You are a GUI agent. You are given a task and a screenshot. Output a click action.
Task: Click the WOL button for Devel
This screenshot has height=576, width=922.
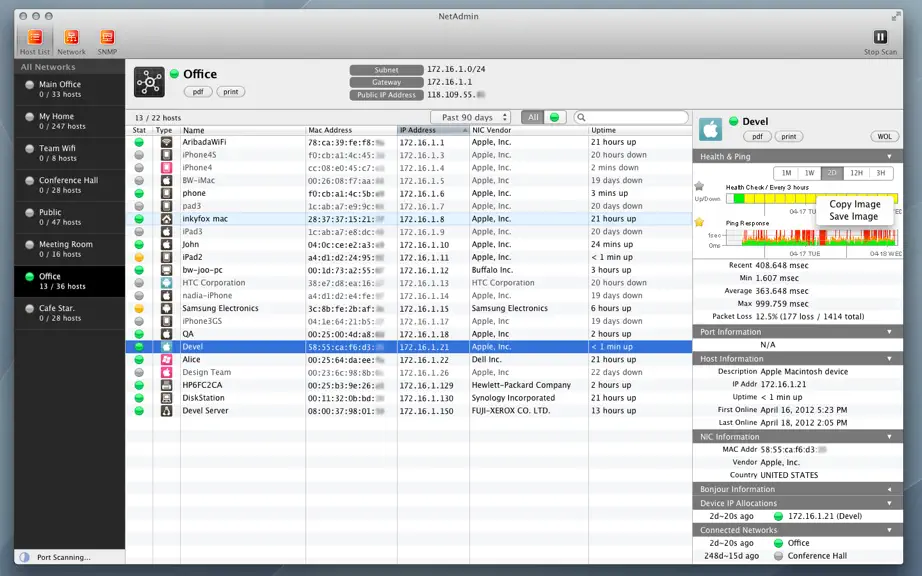point(884,136)
